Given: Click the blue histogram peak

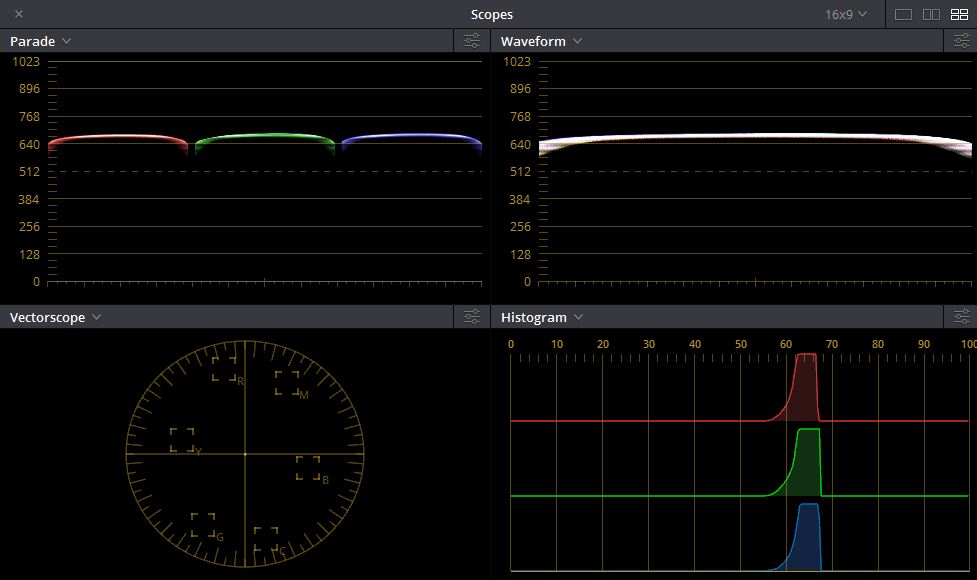Looking at the screenshot, I should click(808, 536).
